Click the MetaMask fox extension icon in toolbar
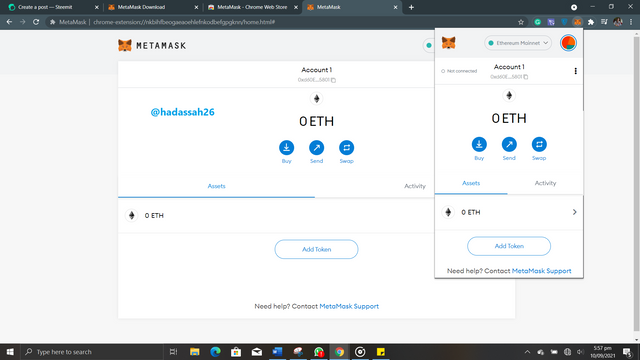Screen dimensions: 640x360 [577, 22]
